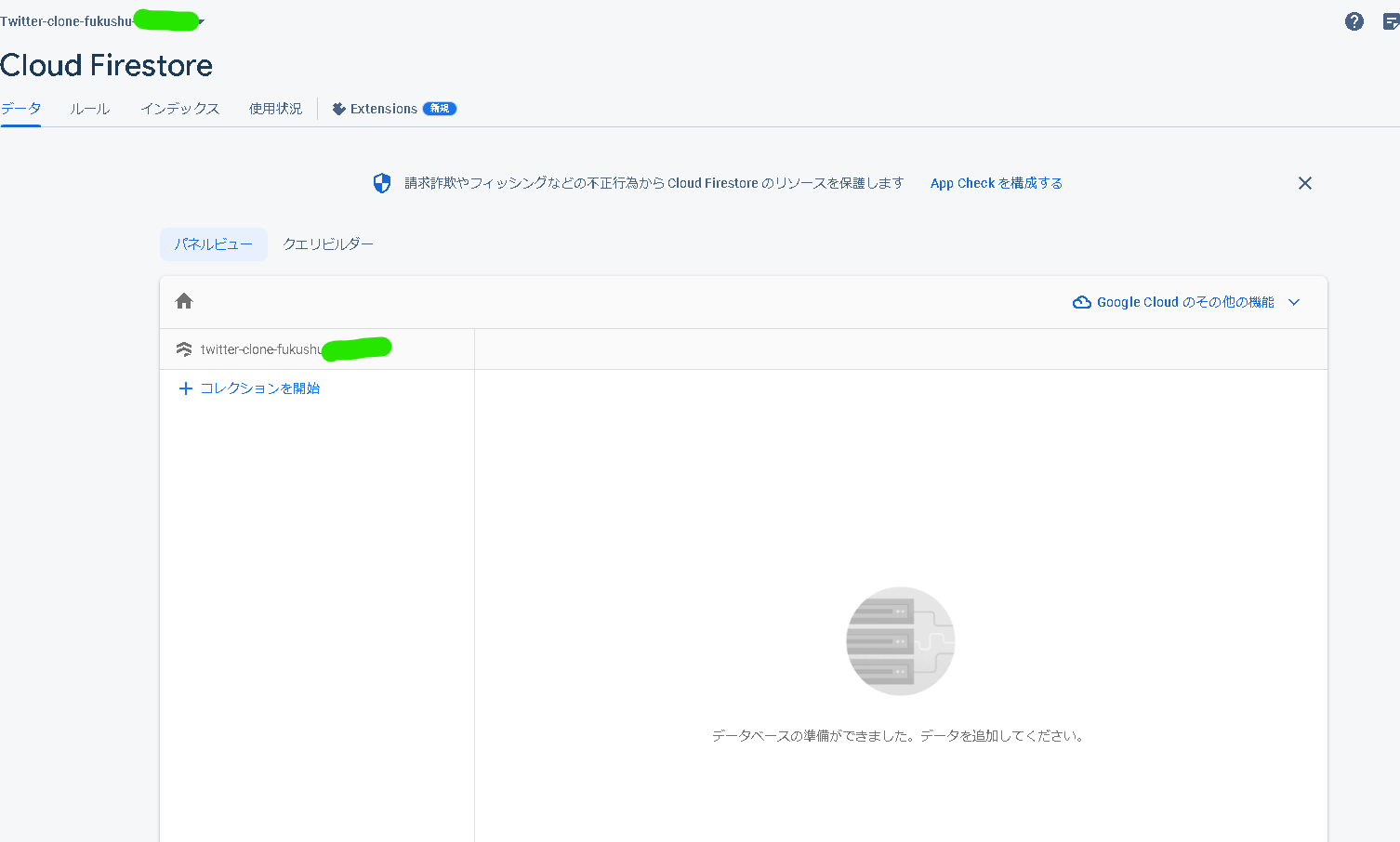Click the Twitter-clone-fukushu project name at top
This screenshot has height=842, width=1400.
(66, 21)
